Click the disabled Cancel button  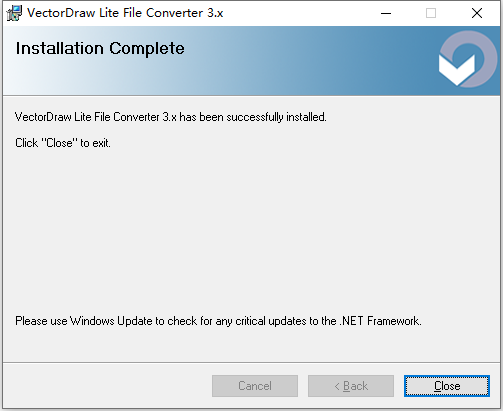(255, 386)
